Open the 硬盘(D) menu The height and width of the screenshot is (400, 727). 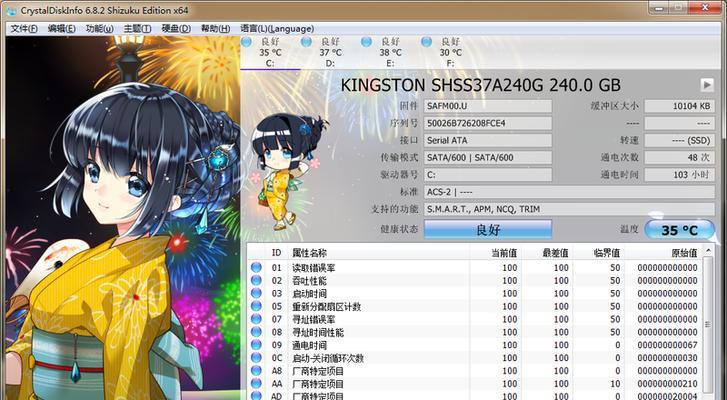(176, 29)
